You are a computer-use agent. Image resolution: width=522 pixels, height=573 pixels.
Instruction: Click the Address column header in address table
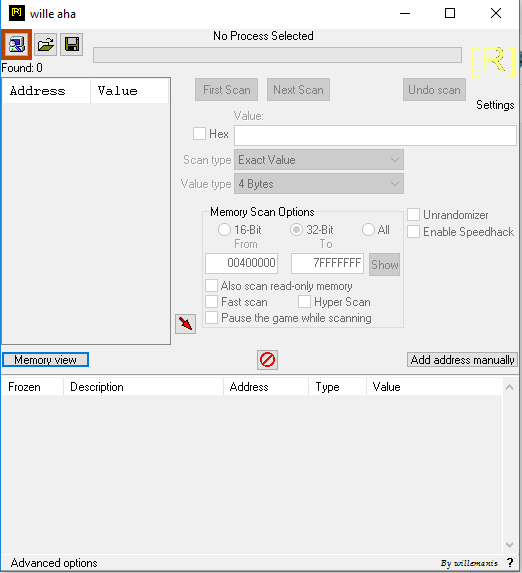pyautogui.click(x=266, y=387)
